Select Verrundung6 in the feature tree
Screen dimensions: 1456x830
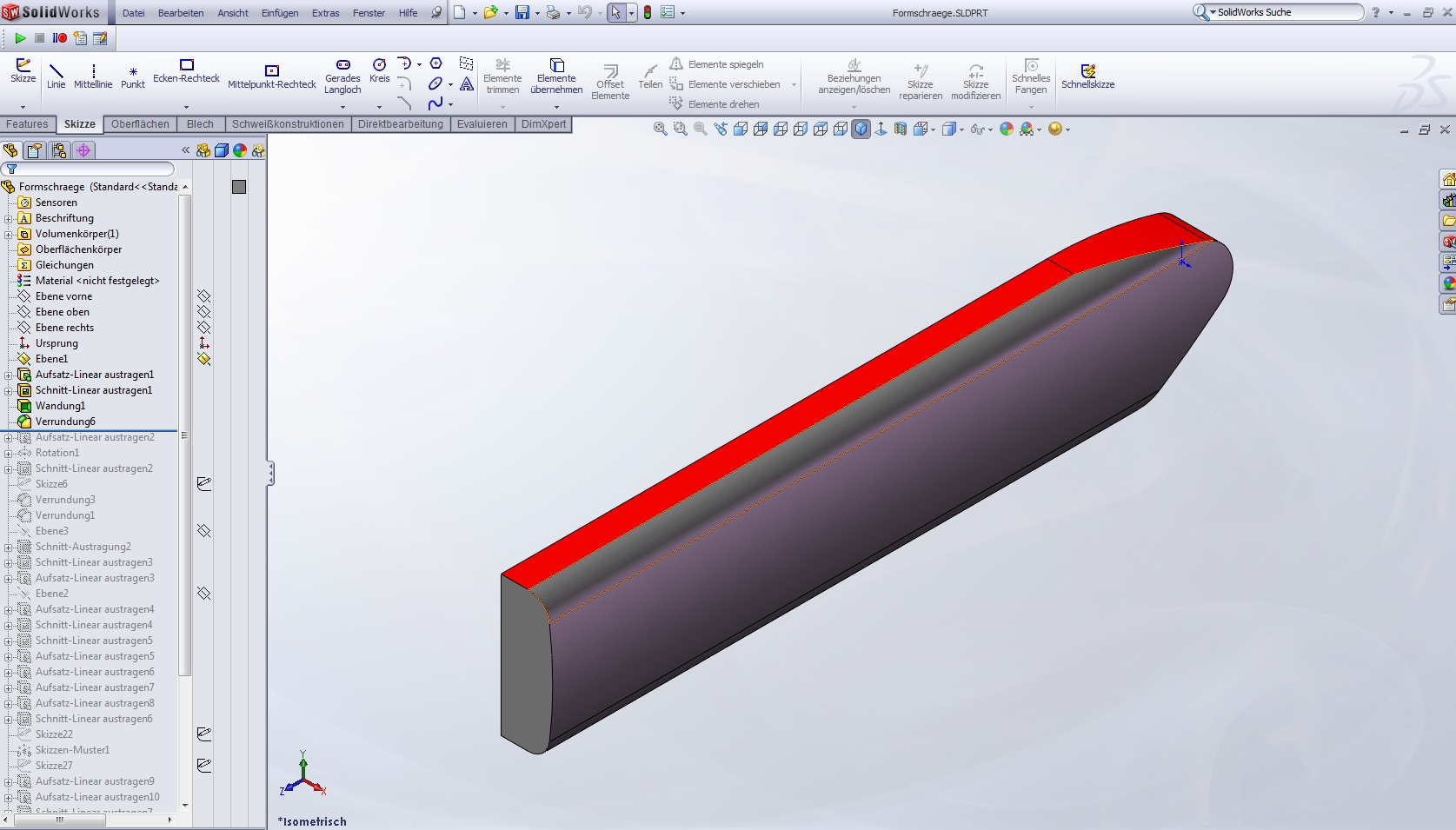[x=65, y=422]
